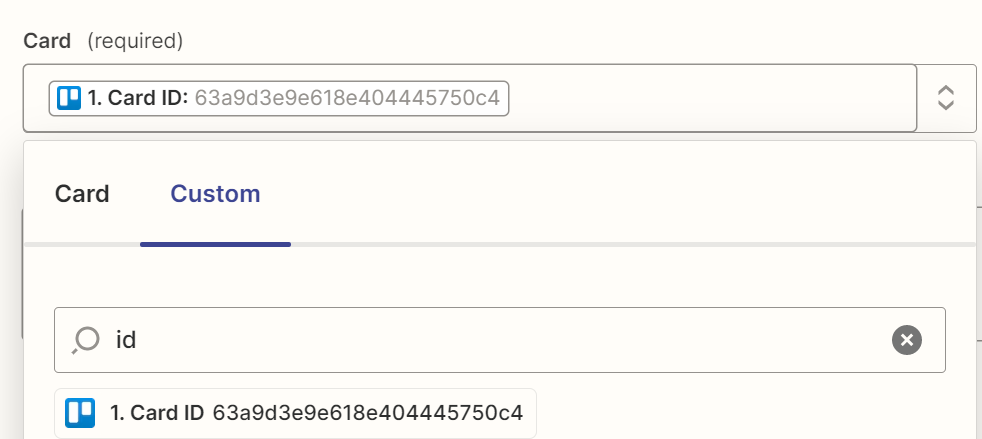
Task: Click the "1. Card ID" label text in the result
Action: [x=157, y=413]
